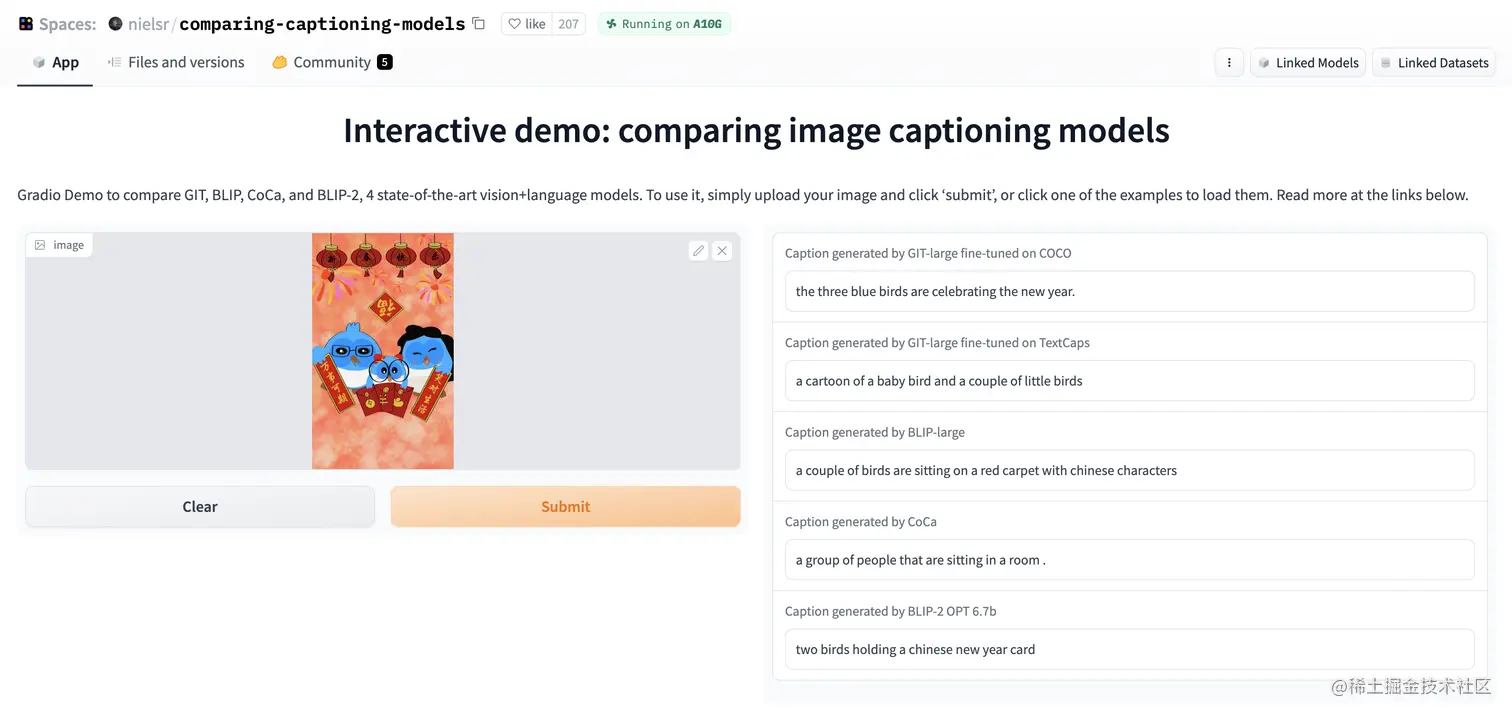1512x717 pixels.
Task: Click label 'Caption generated by GIT-large fine-tuned on TextCaps'
Action: [937, 343]
